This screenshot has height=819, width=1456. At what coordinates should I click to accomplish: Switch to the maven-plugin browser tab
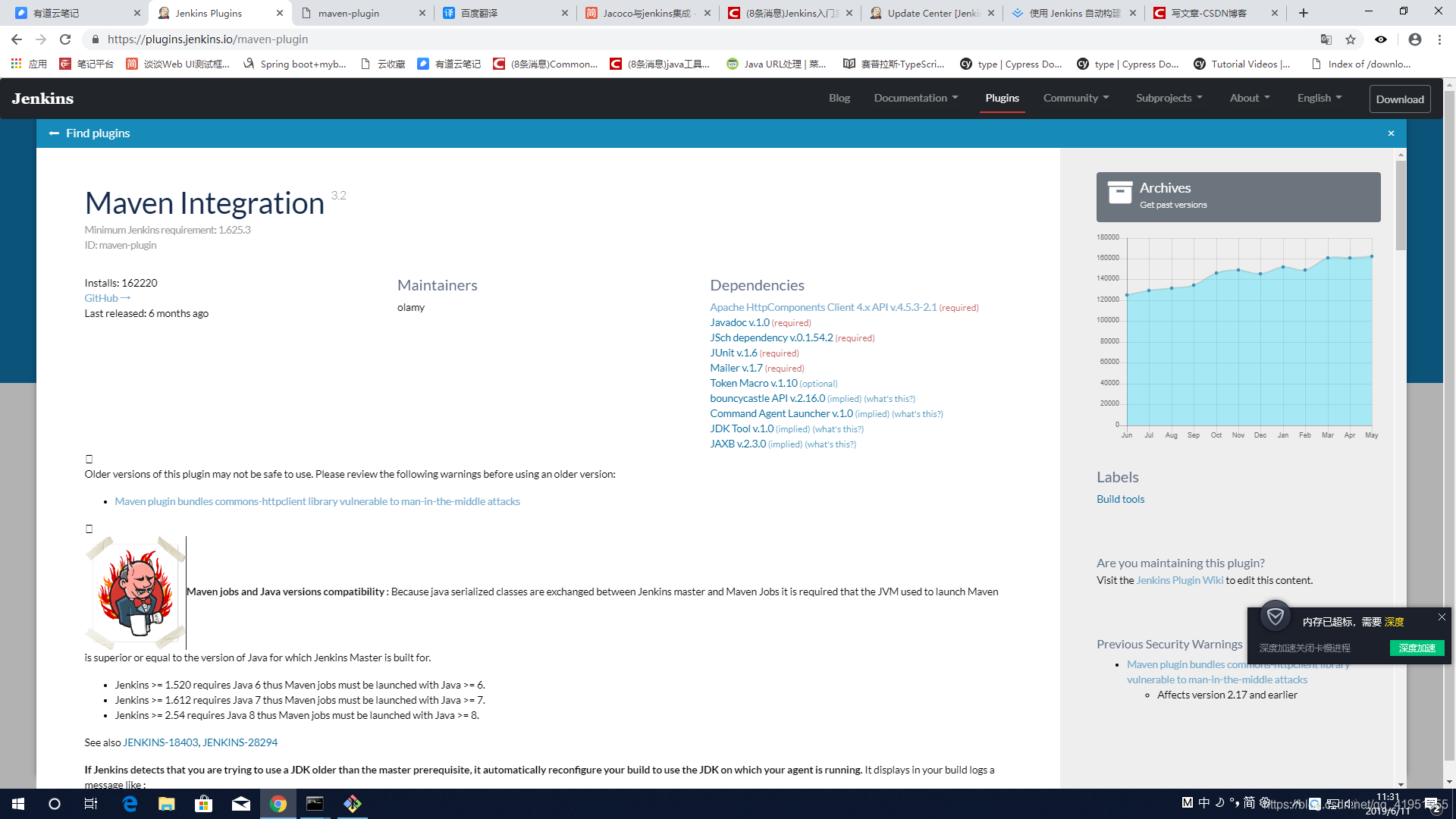click(349, 13)
